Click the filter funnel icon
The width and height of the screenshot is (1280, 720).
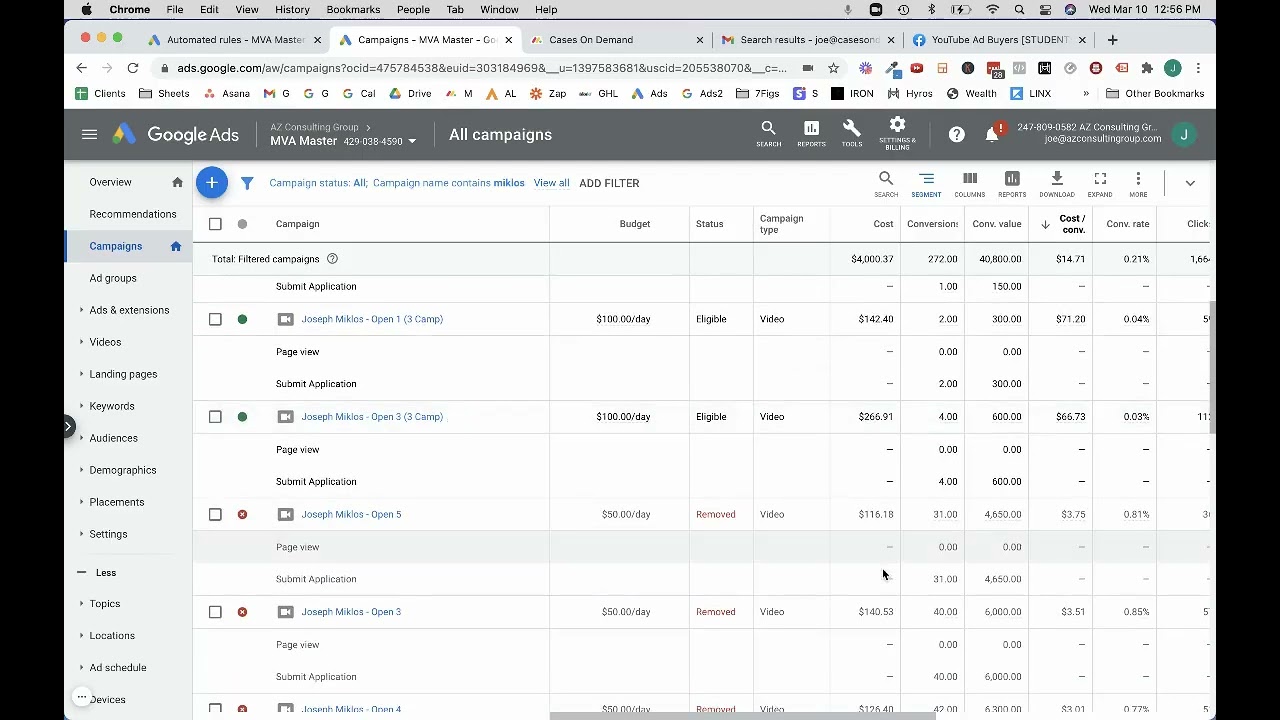tap(247, 183)
